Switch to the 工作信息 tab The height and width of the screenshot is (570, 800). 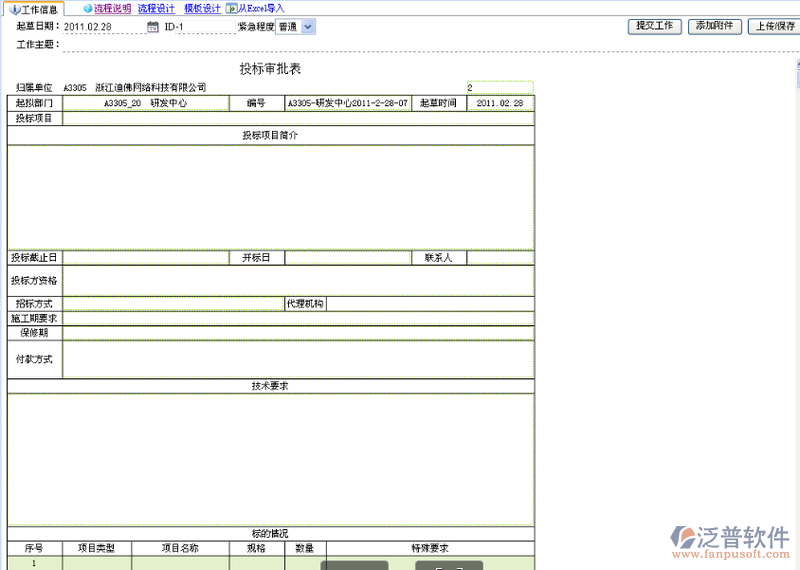[x=38, y=10]
